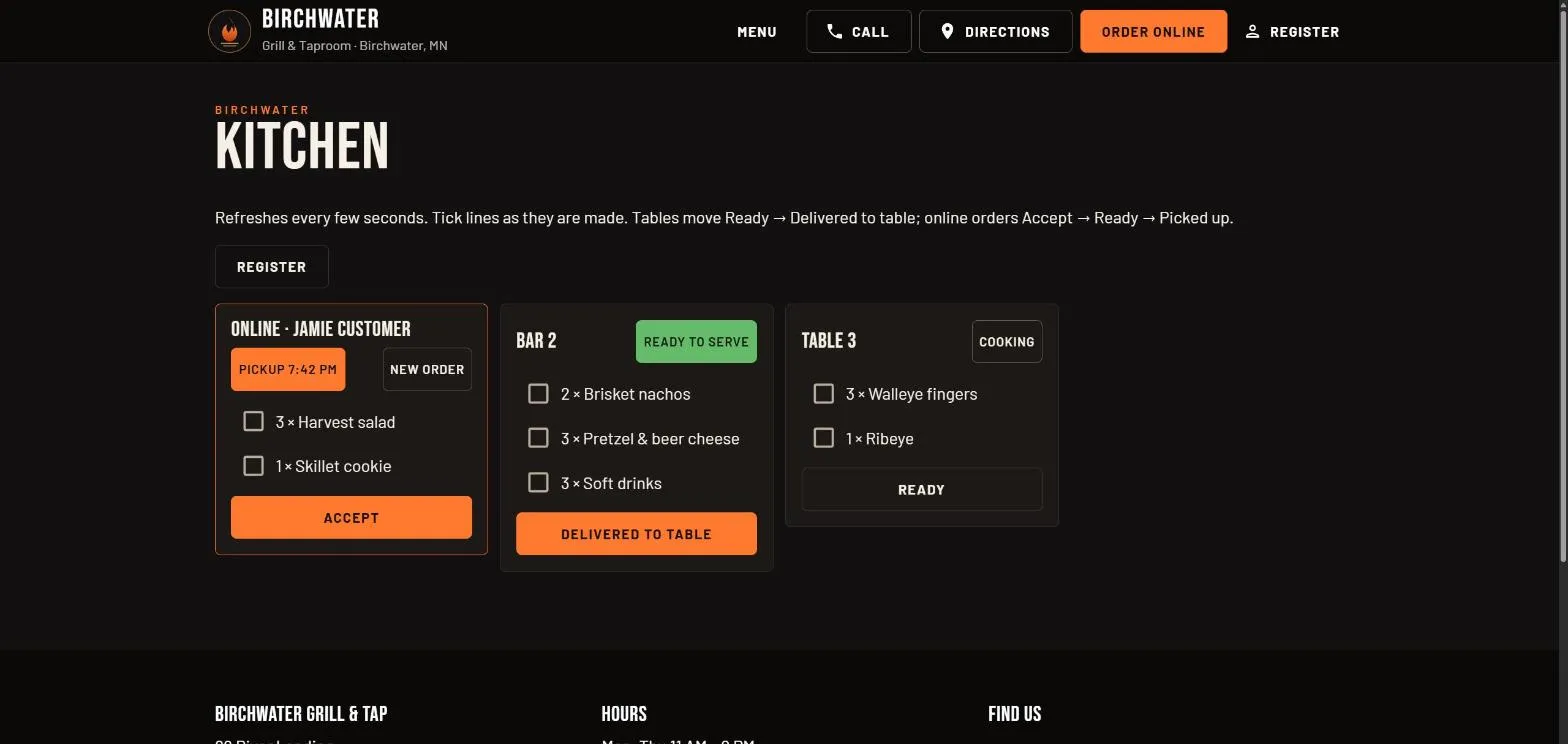Screen dimensions: 1568x744
Task: Mark the Ribeye line as made
Action: click(823, 437)
